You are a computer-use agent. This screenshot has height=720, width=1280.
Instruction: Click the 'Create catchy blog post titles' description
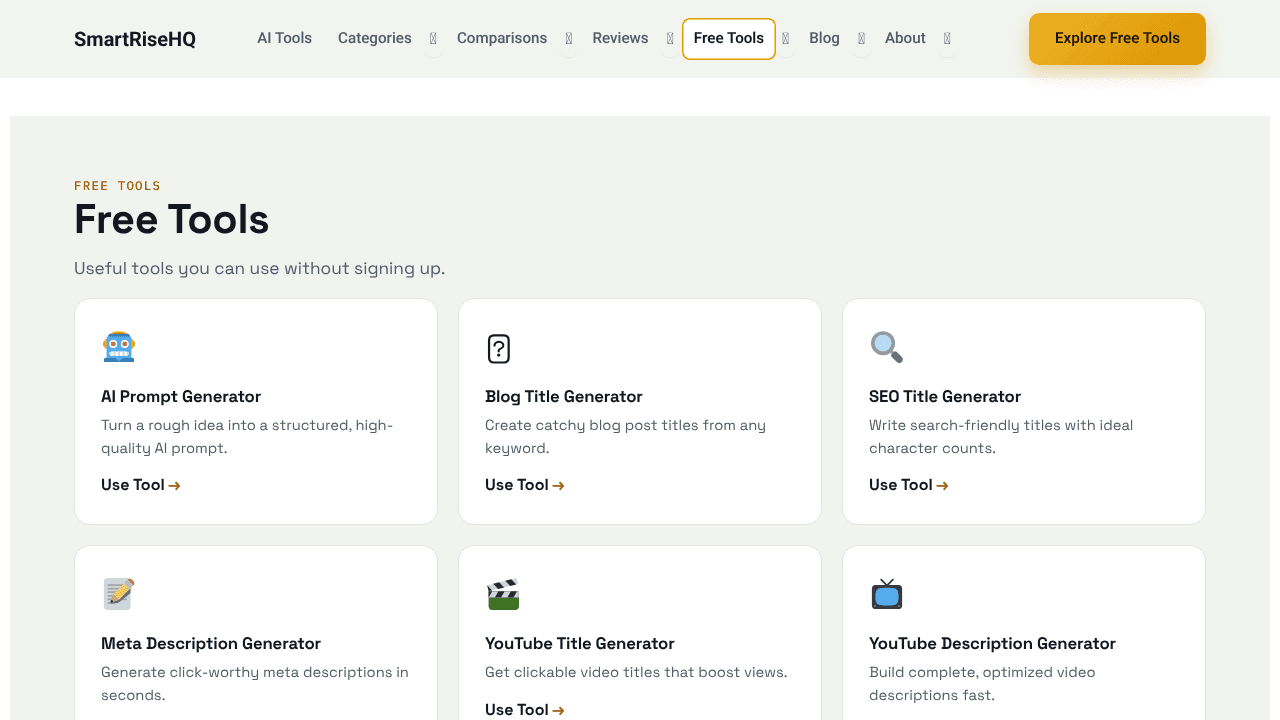(625, 437)
